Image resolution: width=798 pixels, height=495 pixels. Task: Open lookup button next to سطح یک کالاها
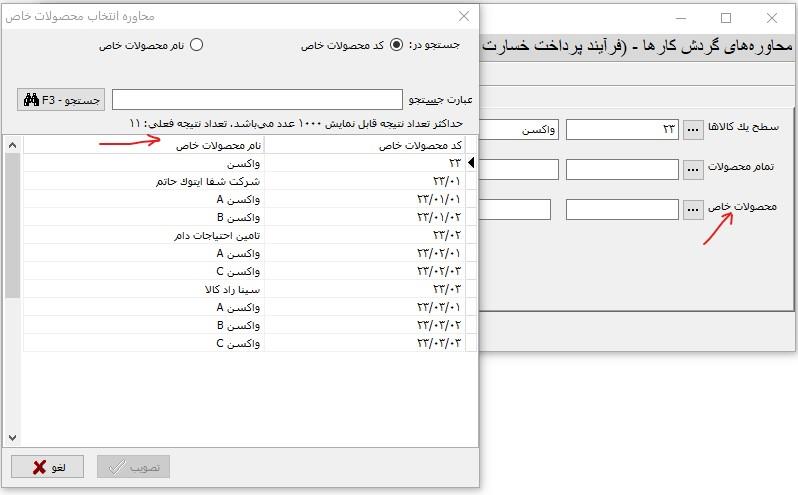point(694,130)
